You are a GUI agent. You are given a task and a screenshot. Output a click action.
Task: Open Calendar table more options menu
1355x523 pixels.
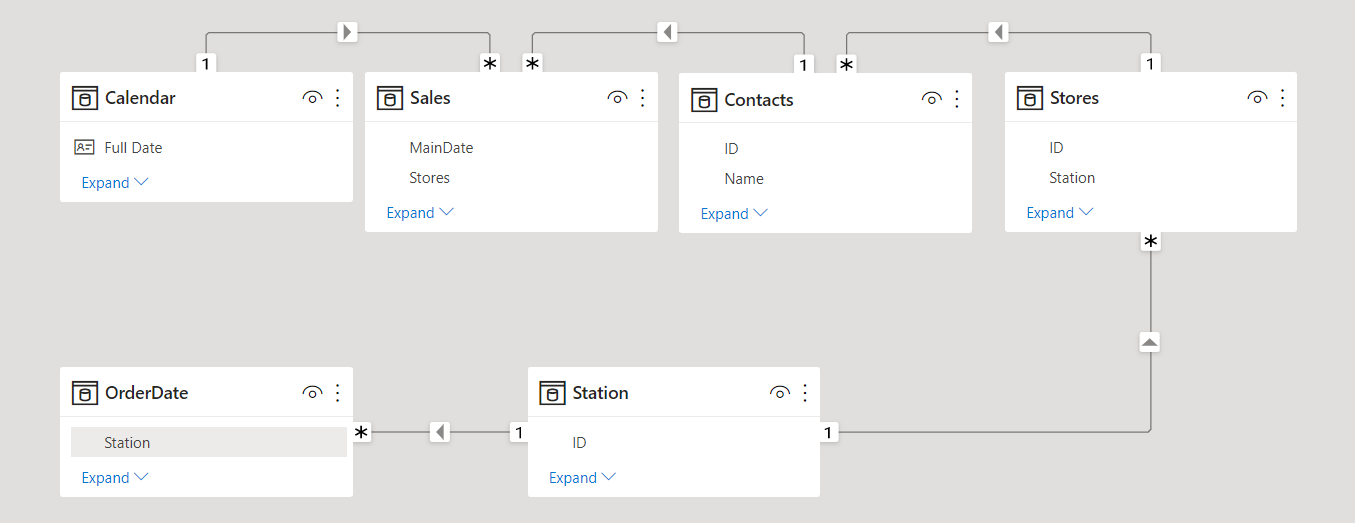pyautogui.click(x=337, y=98)
